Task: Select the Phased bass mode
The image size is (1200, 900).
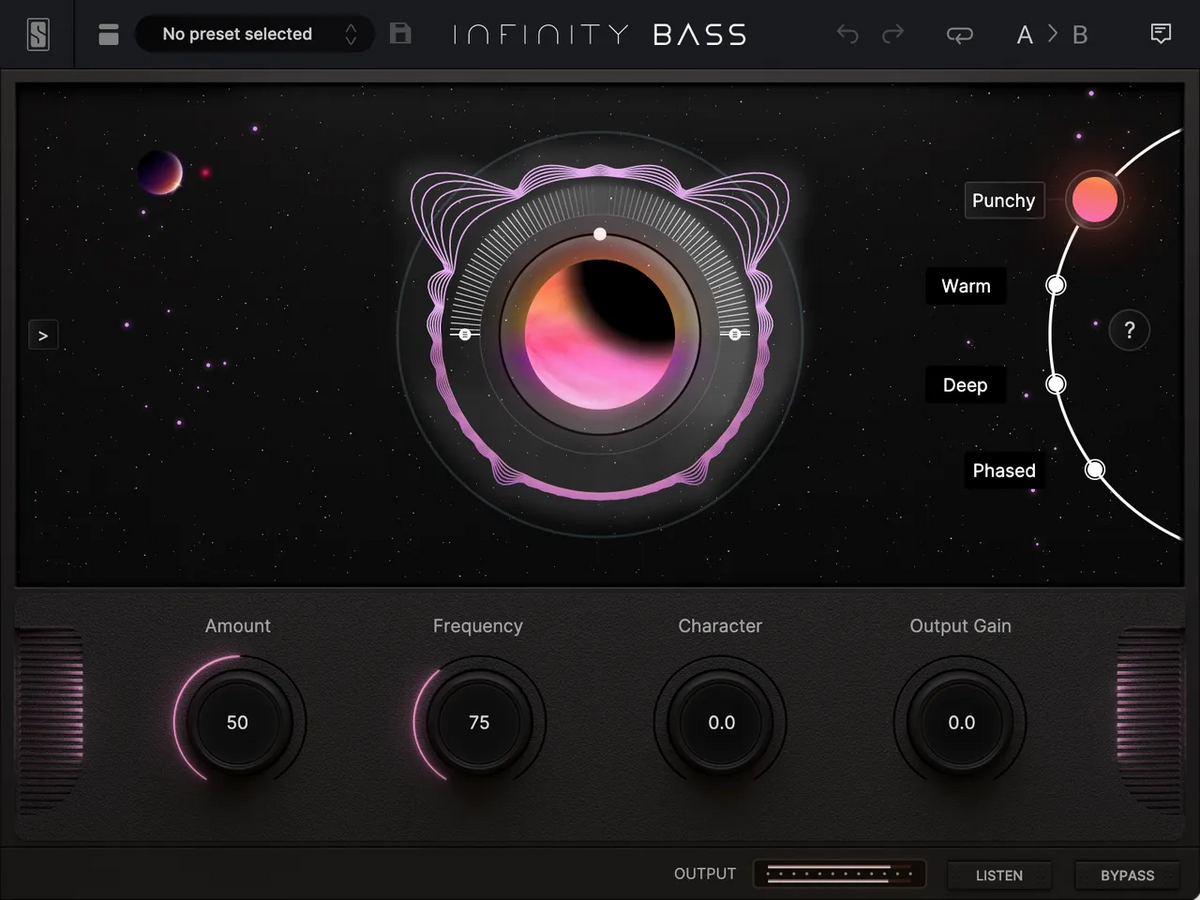Action: pyautogui.click(x=1003, y=470)
